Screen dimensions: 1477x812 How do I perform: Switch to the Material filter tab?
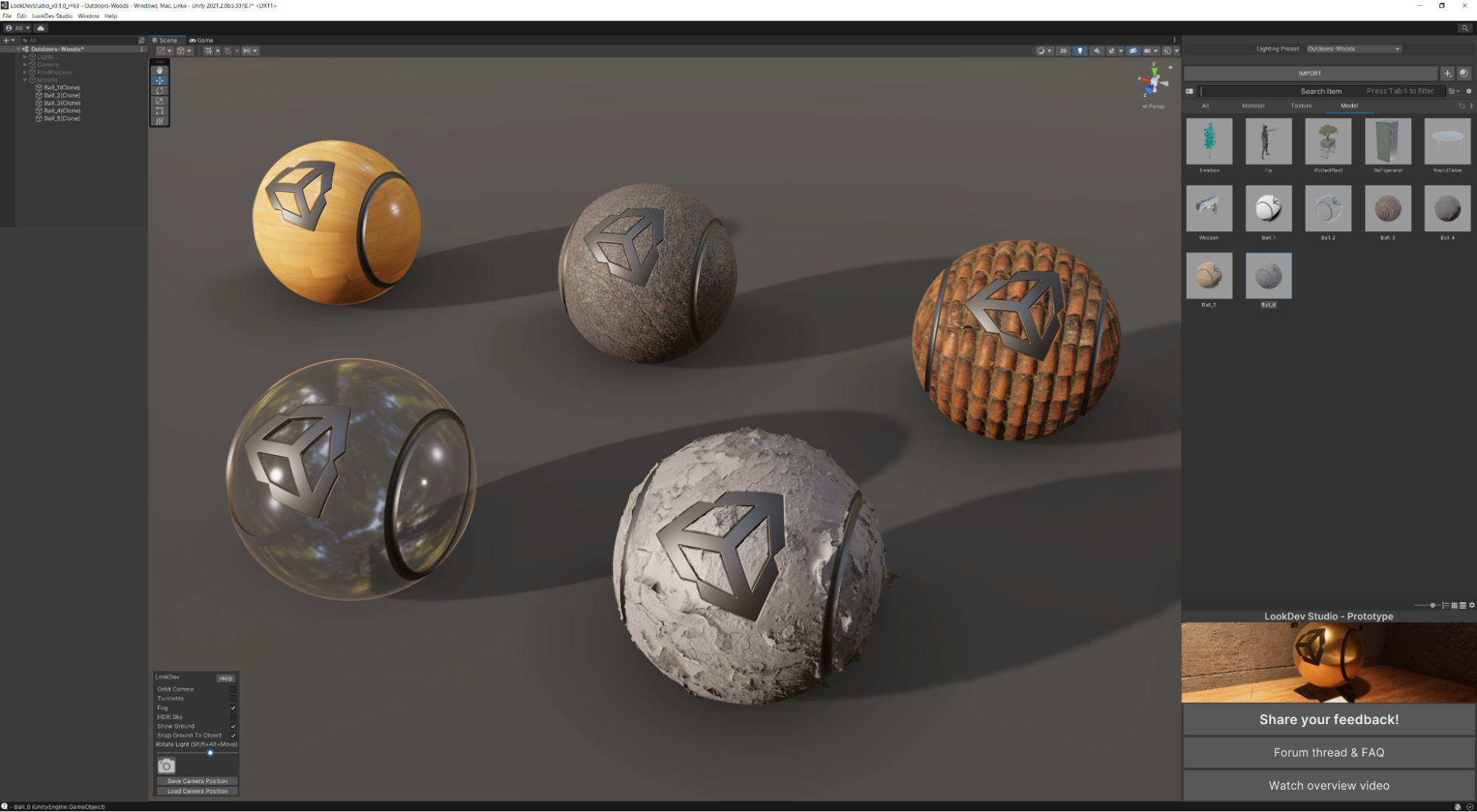pyautogui.click(x=1253, y=106)
